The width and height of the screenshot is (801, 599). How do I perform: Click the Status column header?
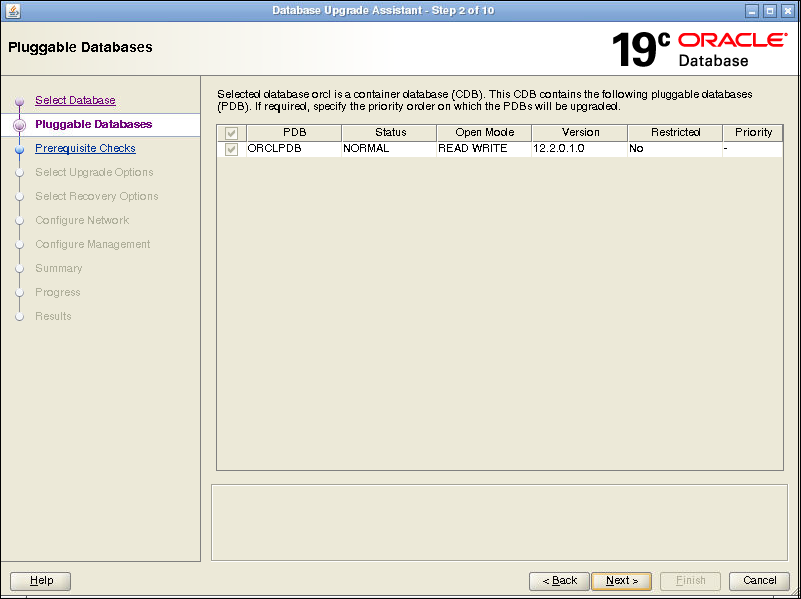point(390,132)
